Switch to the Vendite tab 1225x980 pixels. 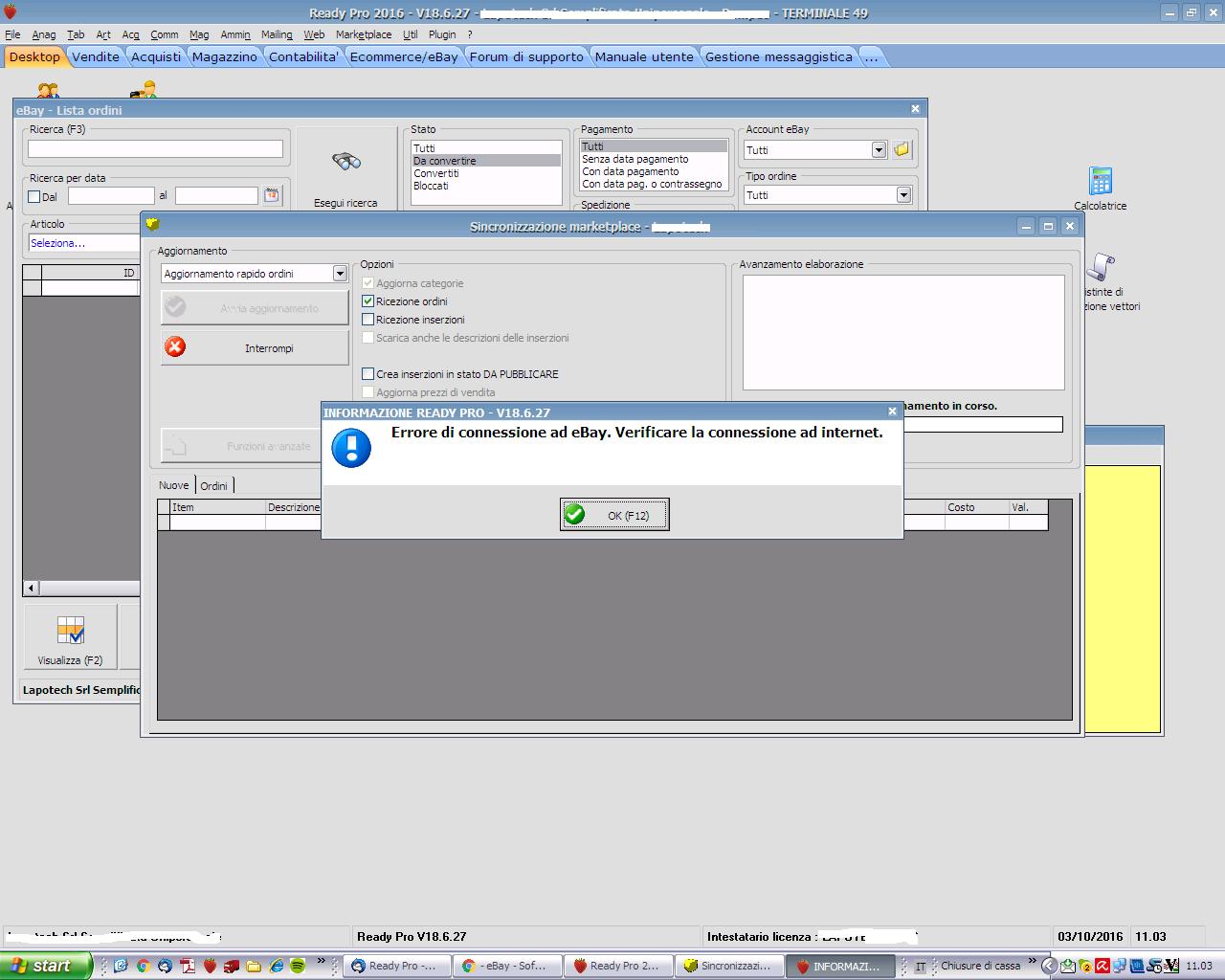coord(96,57)
